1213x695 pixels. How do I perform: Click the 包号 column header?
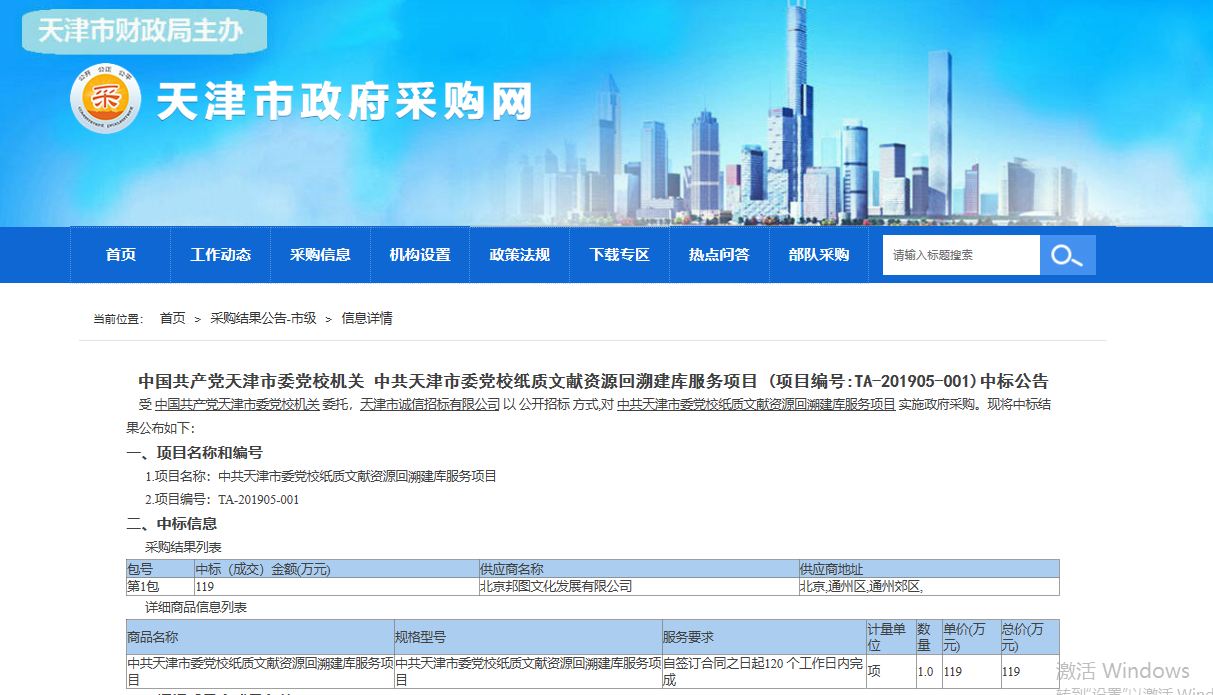pos(159,569)
